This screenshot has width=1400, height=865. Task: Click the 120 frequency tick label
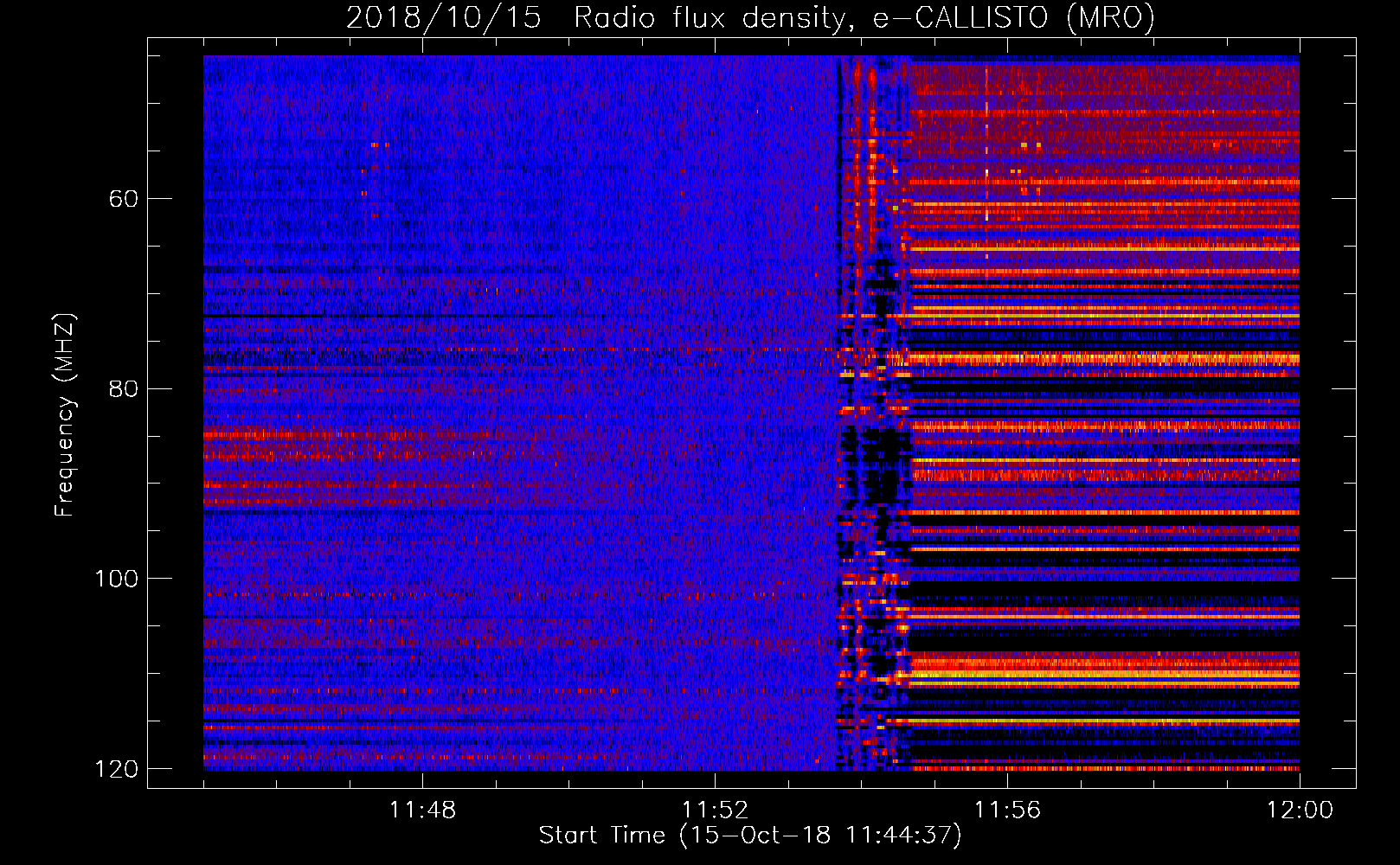click(x=117, y=769)
